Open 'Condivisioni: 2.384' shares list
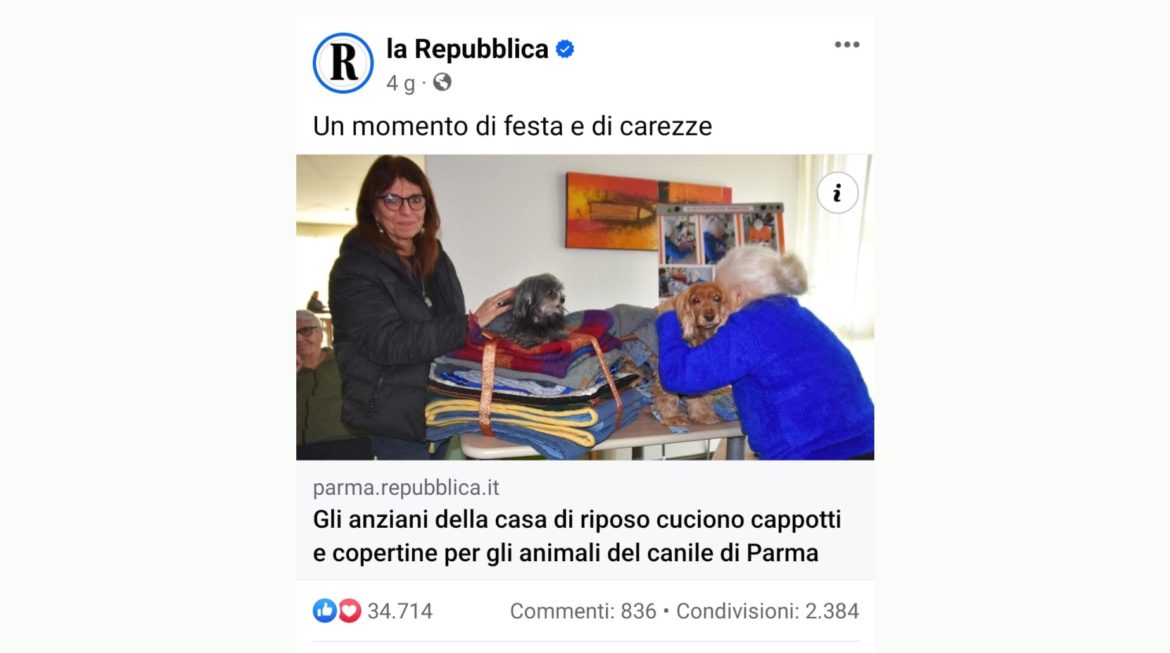The height and width of the screenshot is (653, 1170). (767, 611)
